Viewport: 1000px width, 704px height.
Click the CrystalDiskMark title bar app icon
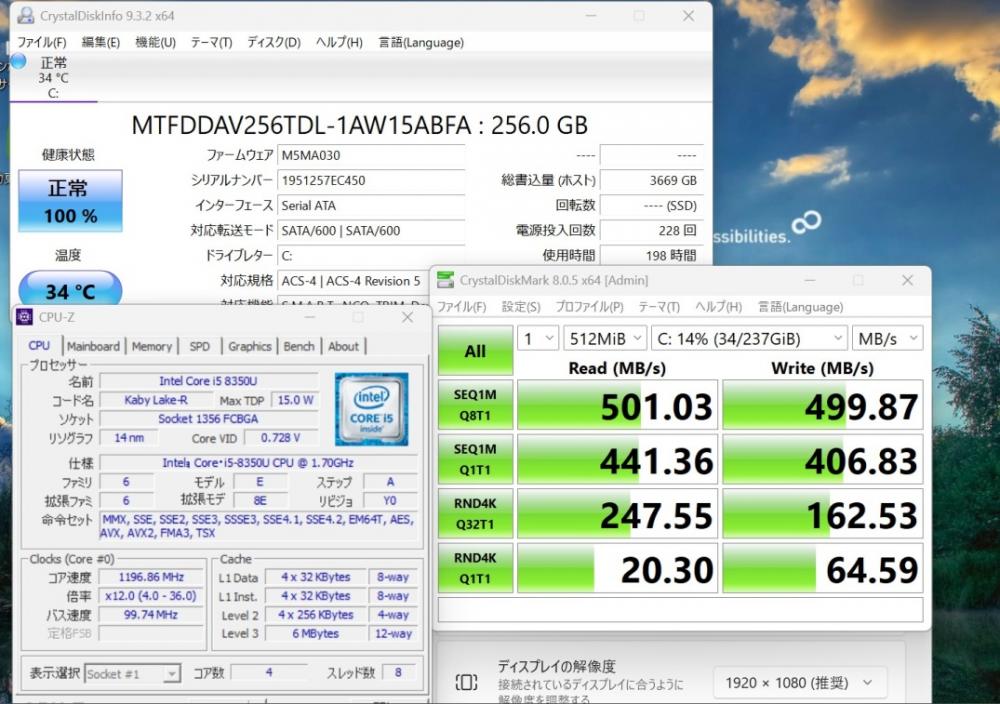pyautogui.click(x=445, y=280)
